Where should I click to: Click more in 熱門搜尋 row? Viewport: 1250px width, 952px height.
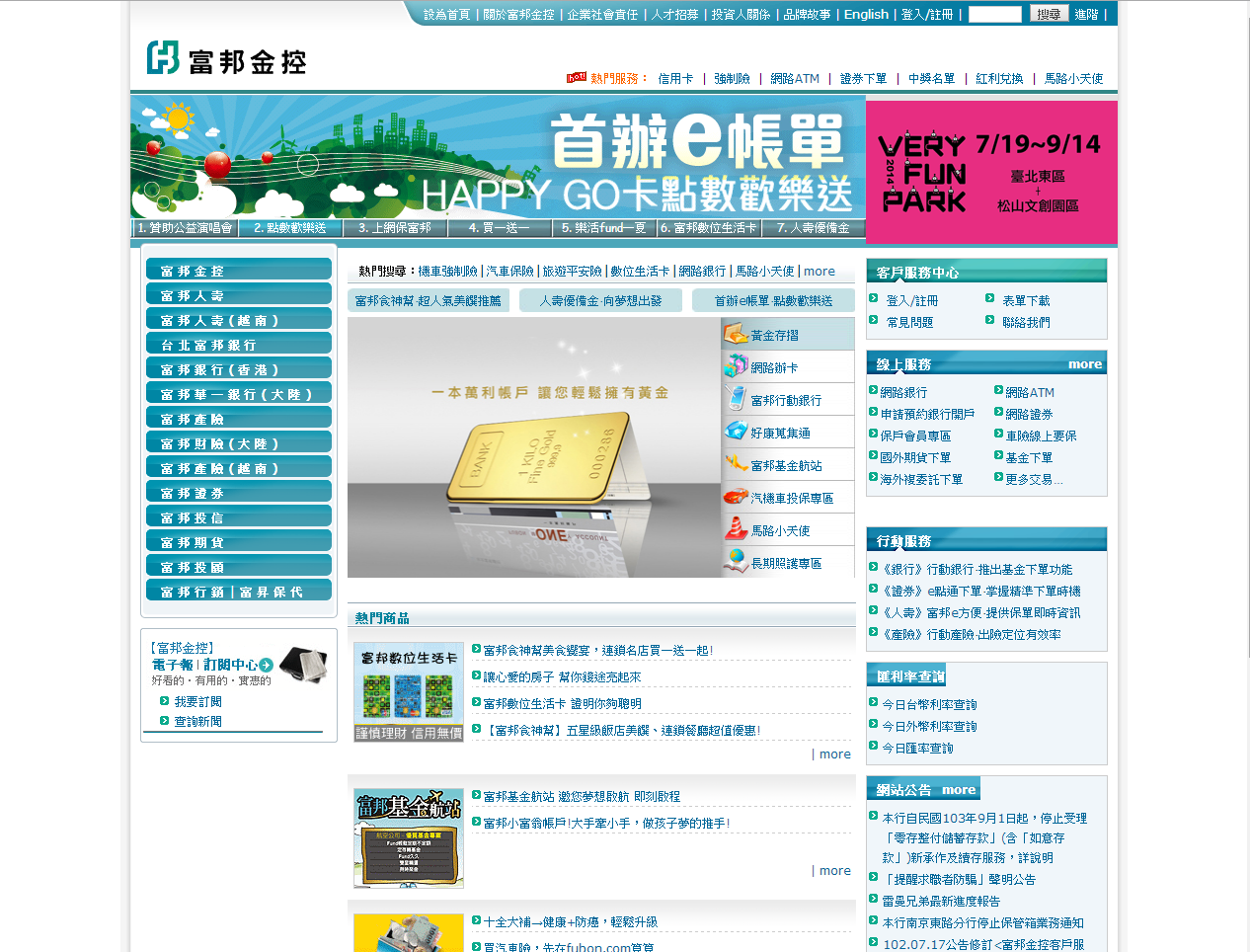(x=819, y=271)
